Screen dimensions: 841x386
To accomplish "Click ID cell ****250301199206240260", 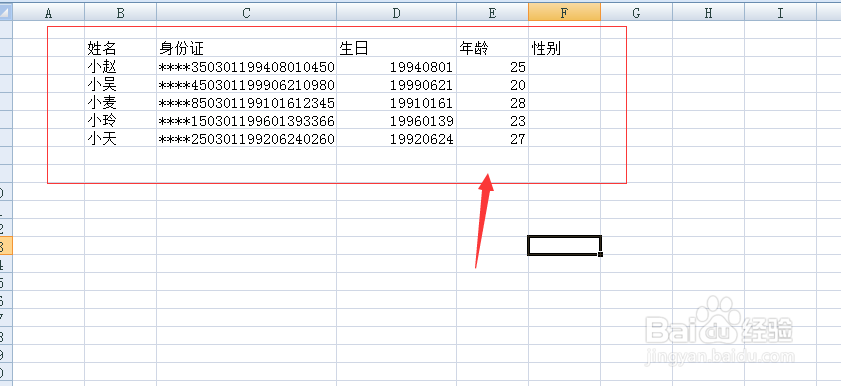I will (x=246, y=138).
